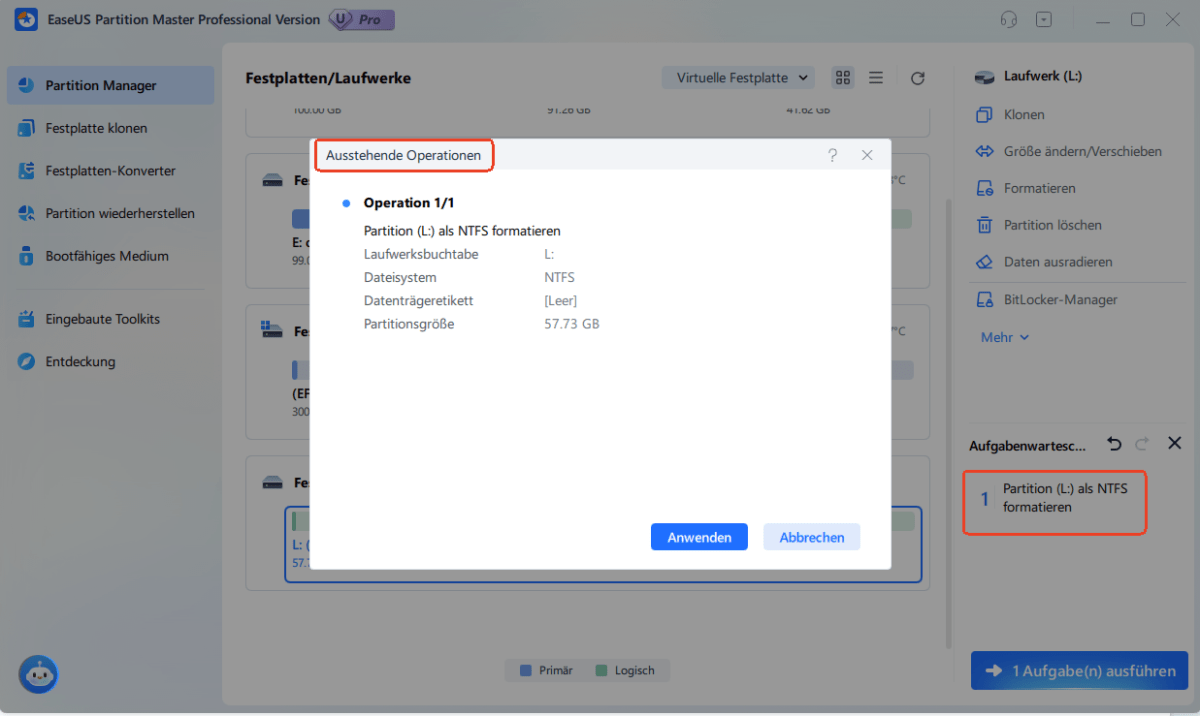Enable grid view for disks
Viewport: 1200px width, 716px height.
coord(842,77)
